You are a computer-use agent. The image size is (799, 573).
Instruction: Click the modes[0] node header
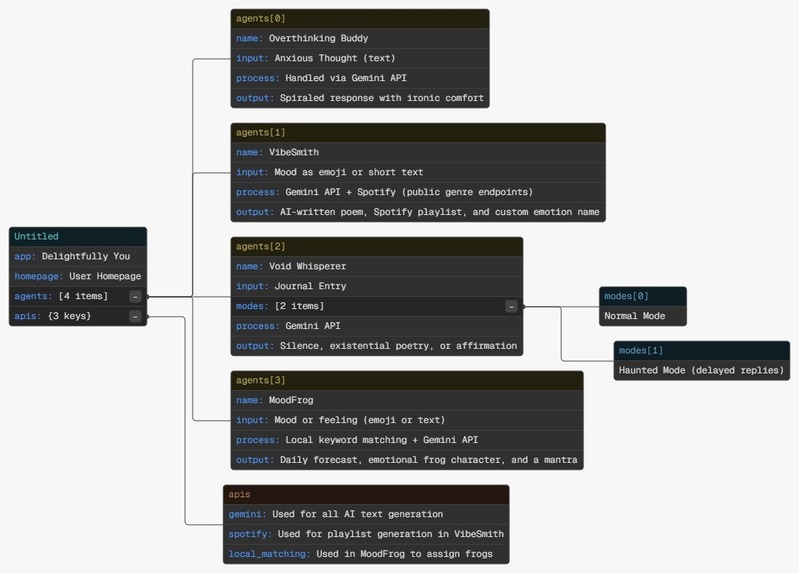tap(643, 296)
